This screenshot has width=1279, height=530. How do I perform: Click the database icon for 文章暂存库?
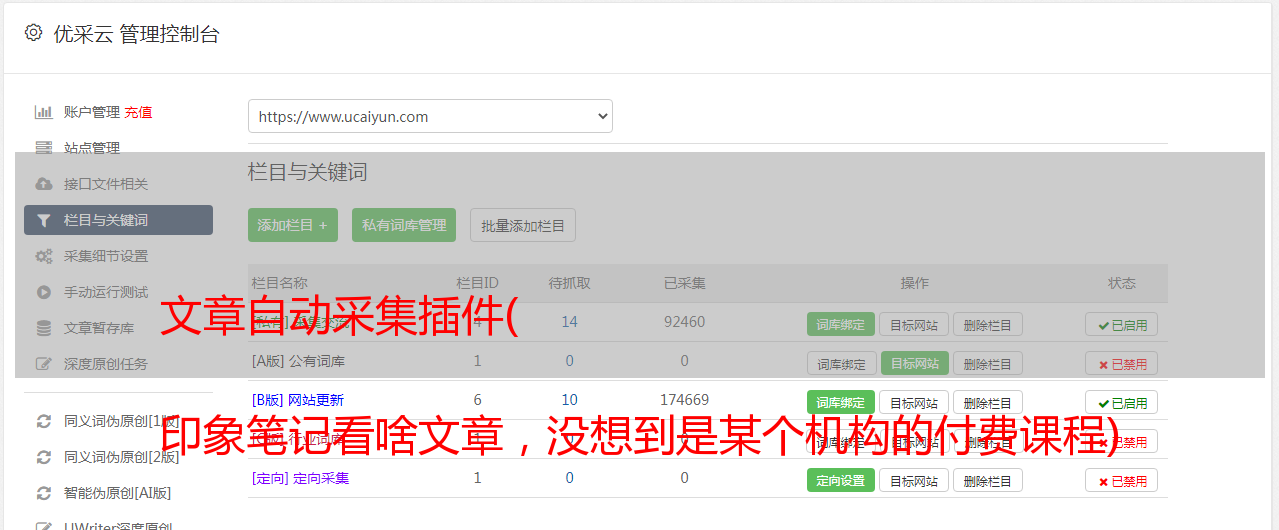(43, 328)
